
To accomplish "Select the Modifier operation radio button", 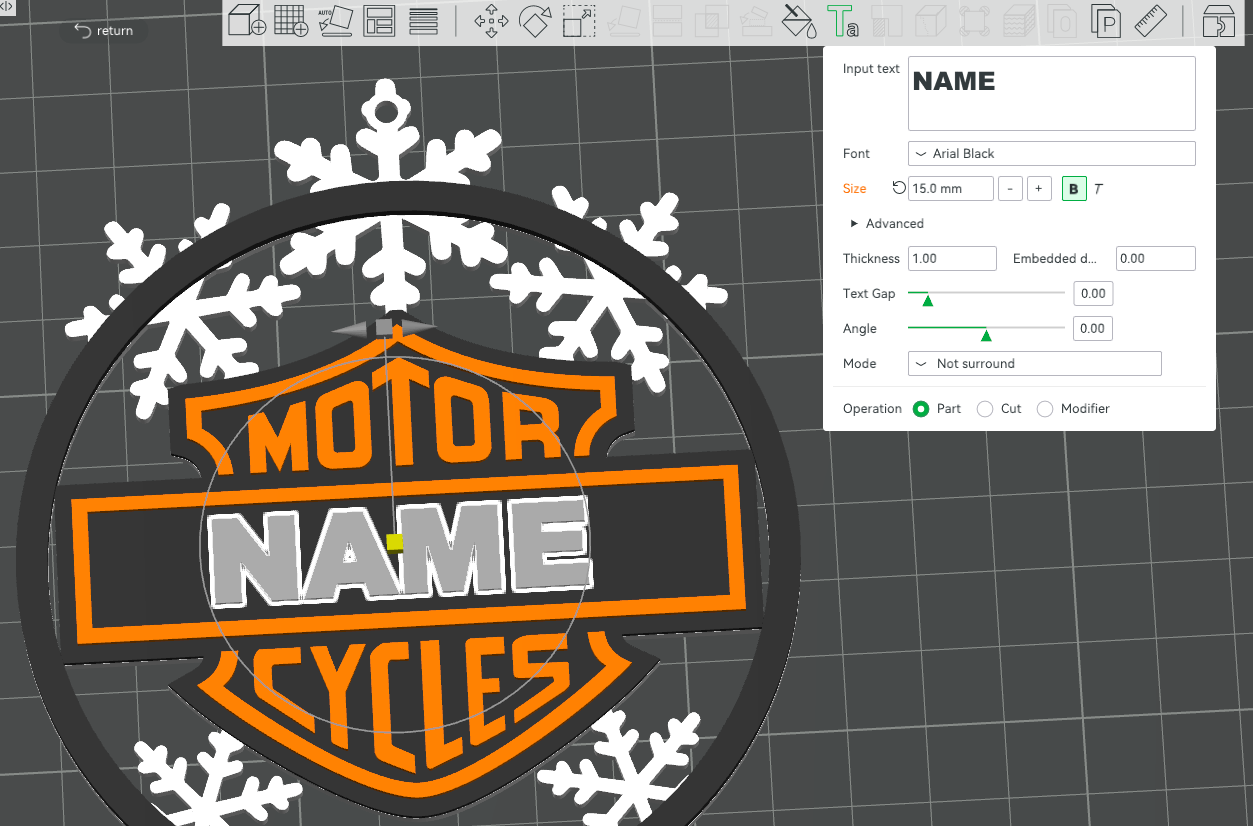I will (1045, 408).
